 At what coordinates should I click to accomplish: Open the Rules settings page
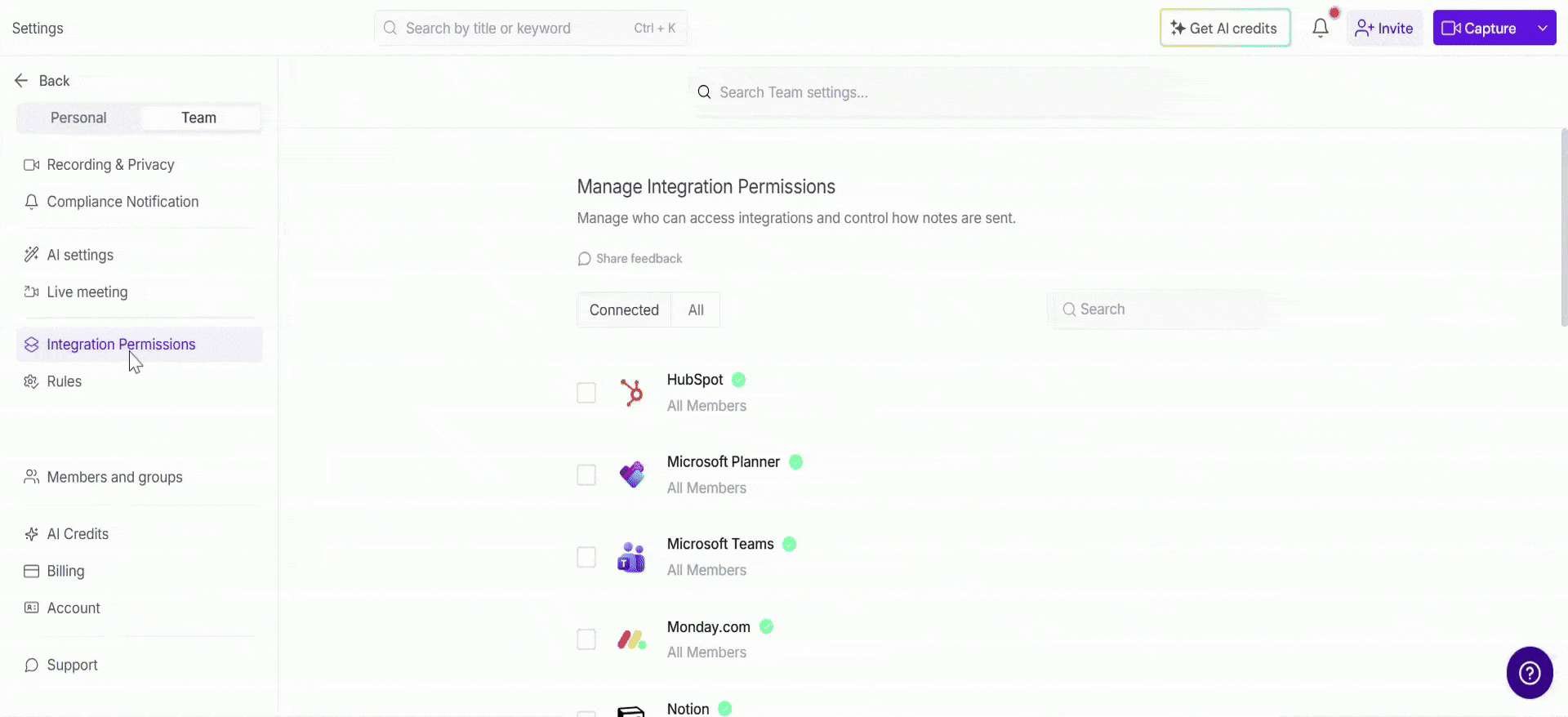pos(140,381)
